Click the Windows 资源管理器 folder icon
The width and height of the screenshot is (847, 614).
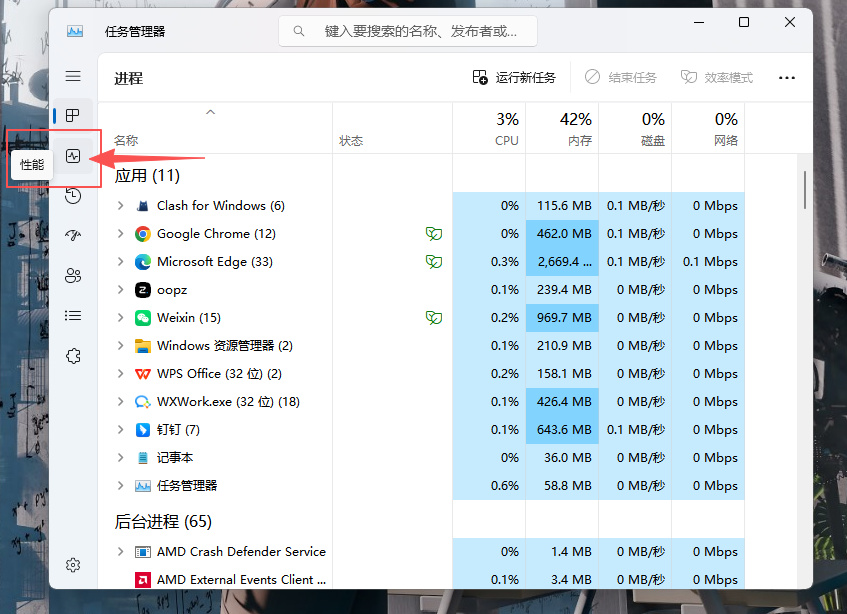pos(143,346)
